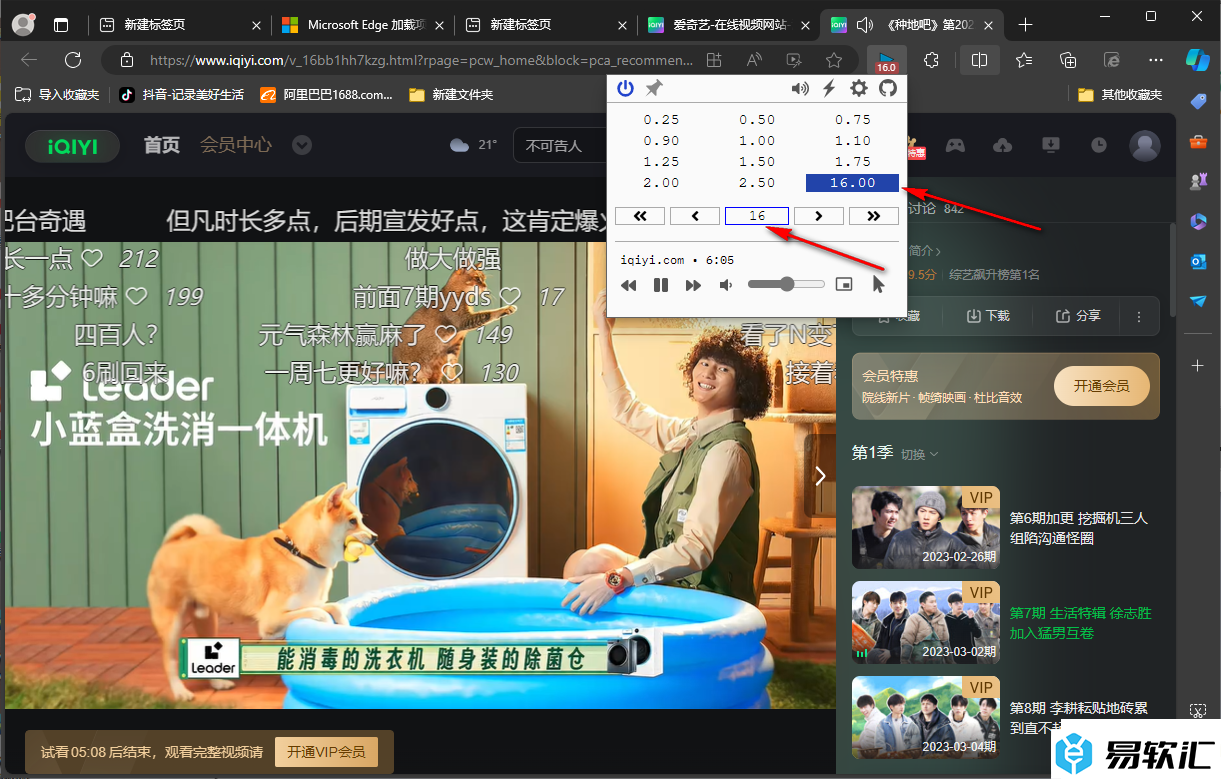Toggle picture-in-picture from popup
Screen dimensions: 1221x779
point(845,285)
